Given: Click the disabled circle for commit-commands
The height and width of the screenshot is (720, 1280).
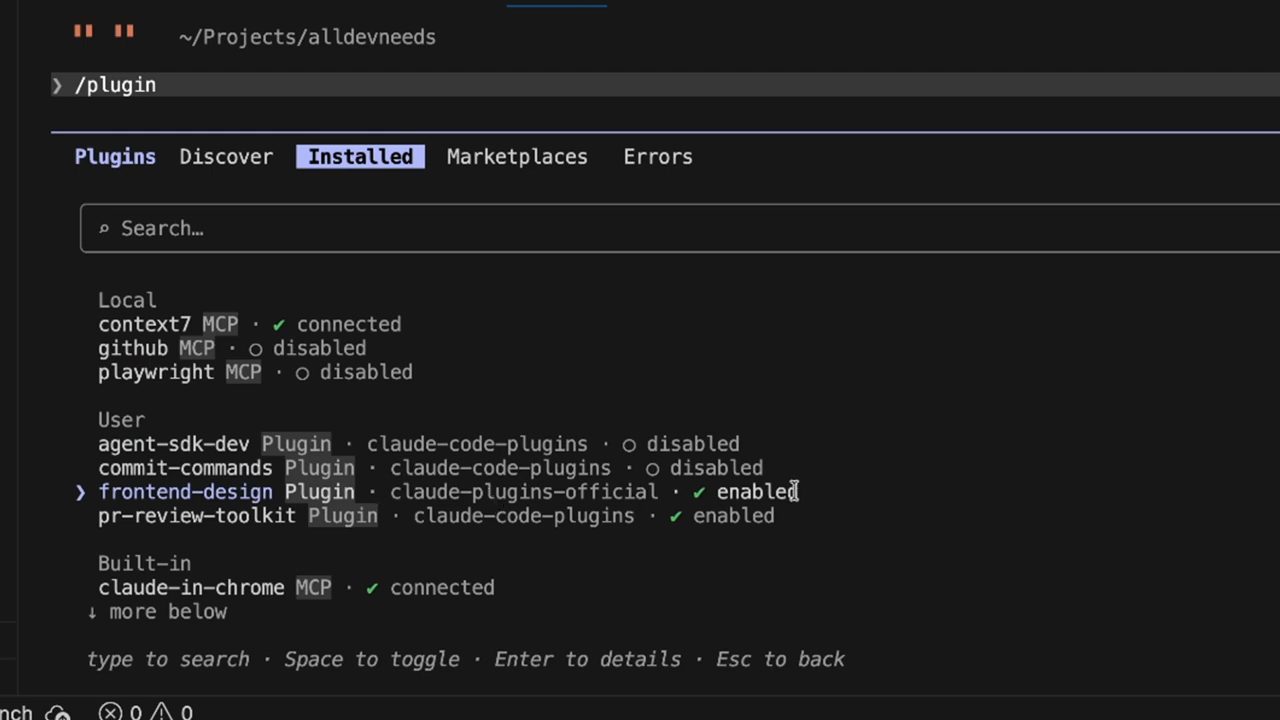Looking at the screenshot, I should coord(652,469).
